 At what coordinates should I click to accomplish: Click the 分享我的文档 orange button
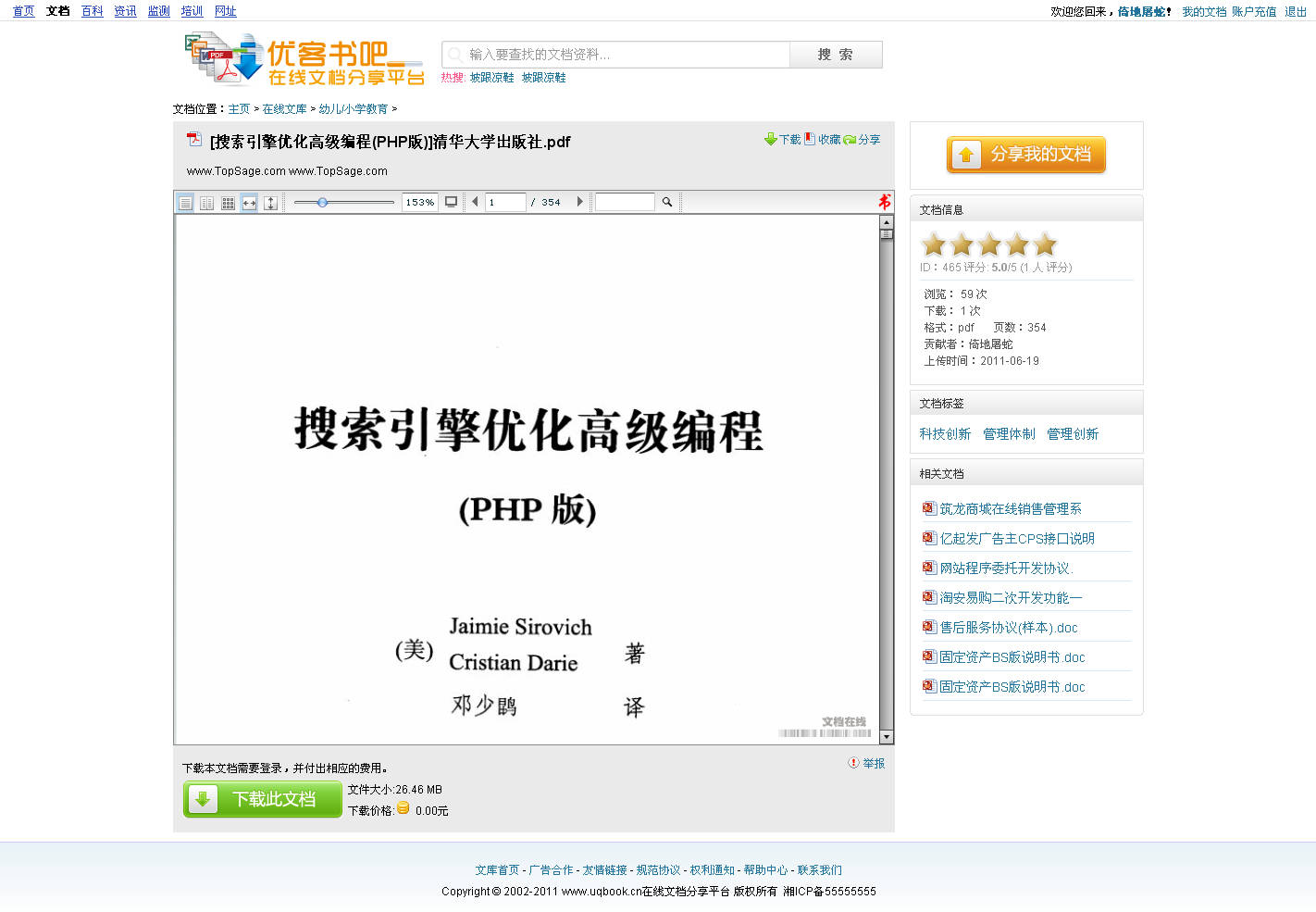pyautogui.click(x=1026, y=155)
